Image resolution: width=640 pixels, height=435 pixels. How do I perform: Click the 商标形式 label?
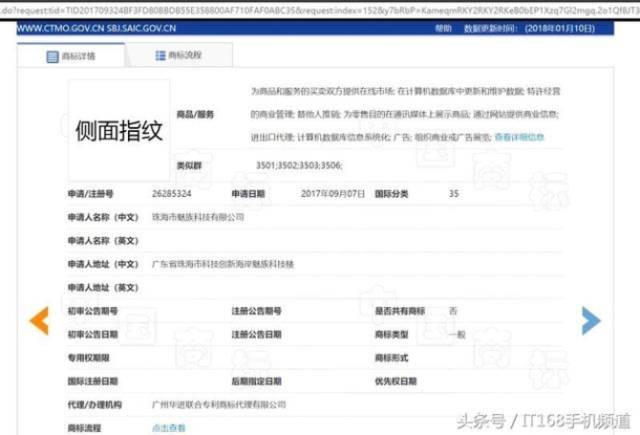coord(391,358)
